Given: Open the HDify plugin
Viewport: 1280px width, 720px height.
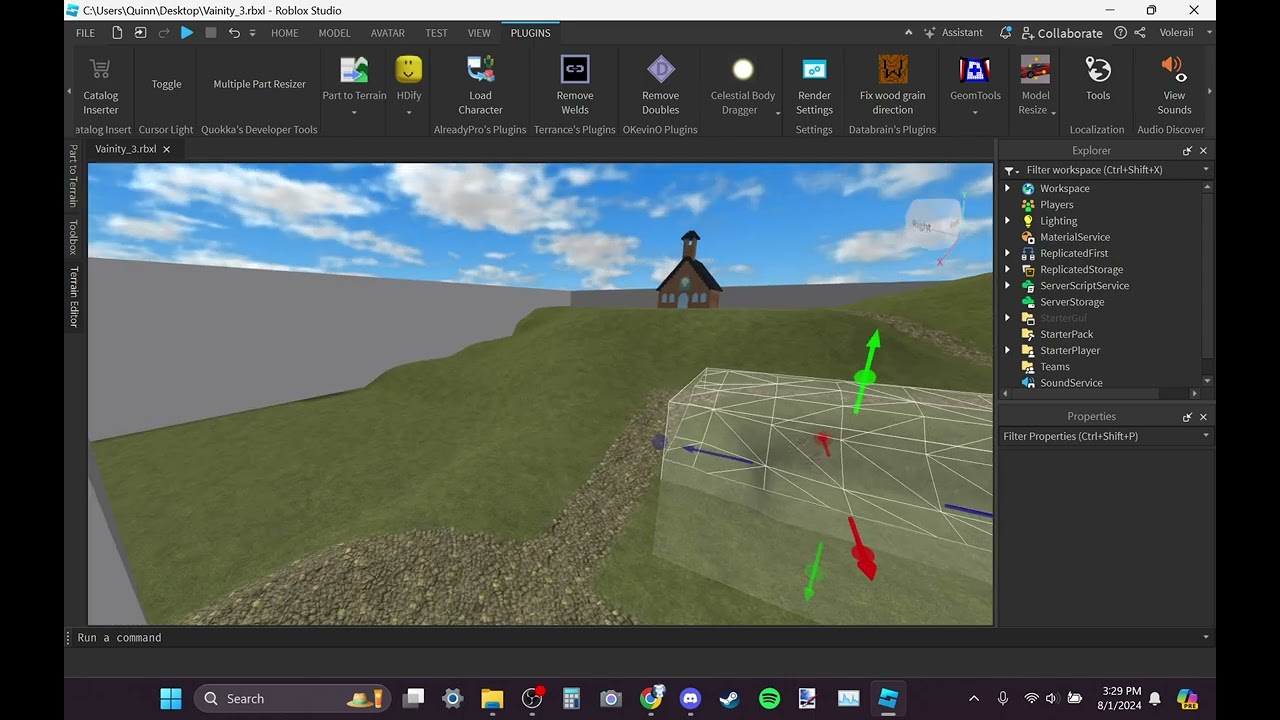Looking at the screenshot, I should (x=408, y=80).
